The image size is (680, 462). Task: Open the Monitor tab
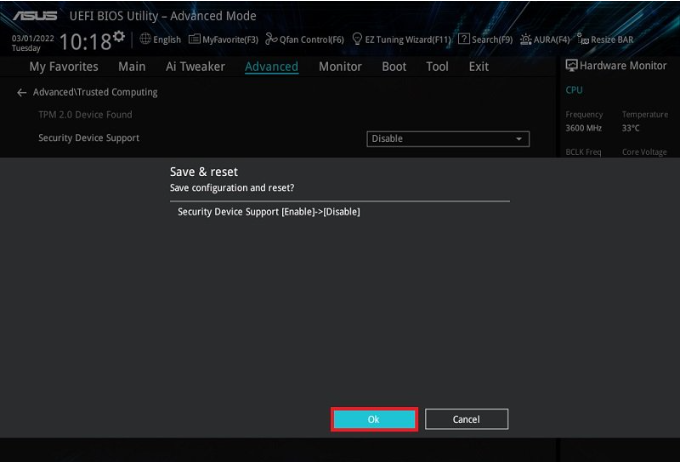(x=340, y=66)
